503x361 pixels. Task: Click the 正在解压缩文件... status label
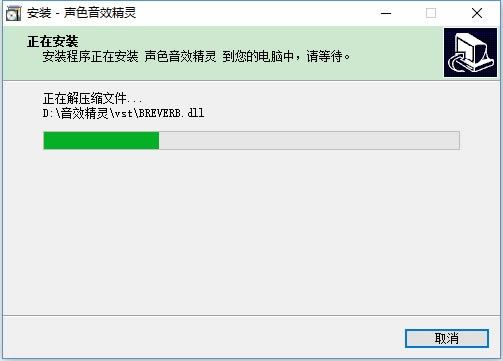(92, 99)
